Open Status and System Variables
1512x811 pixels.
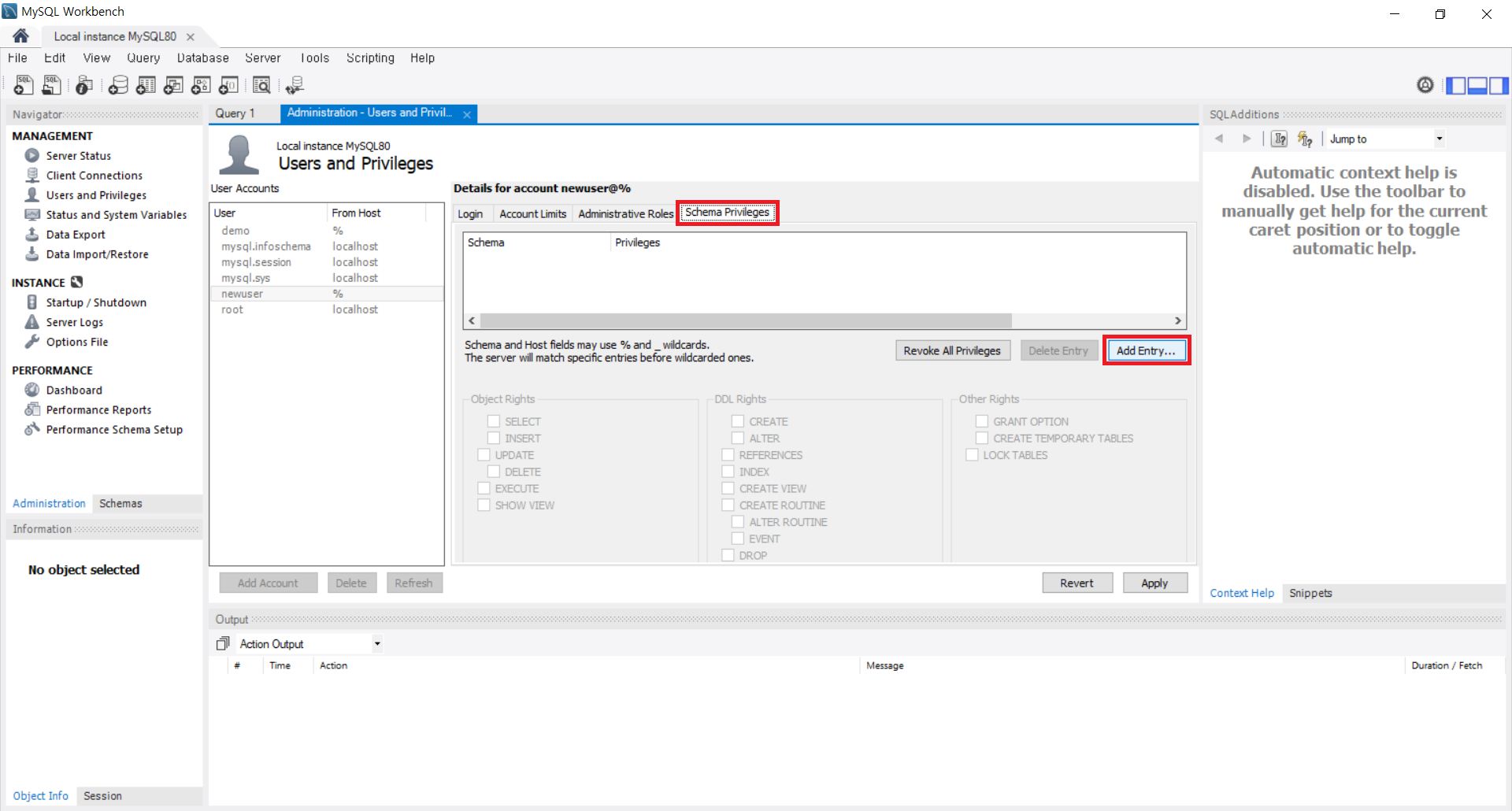116,215
